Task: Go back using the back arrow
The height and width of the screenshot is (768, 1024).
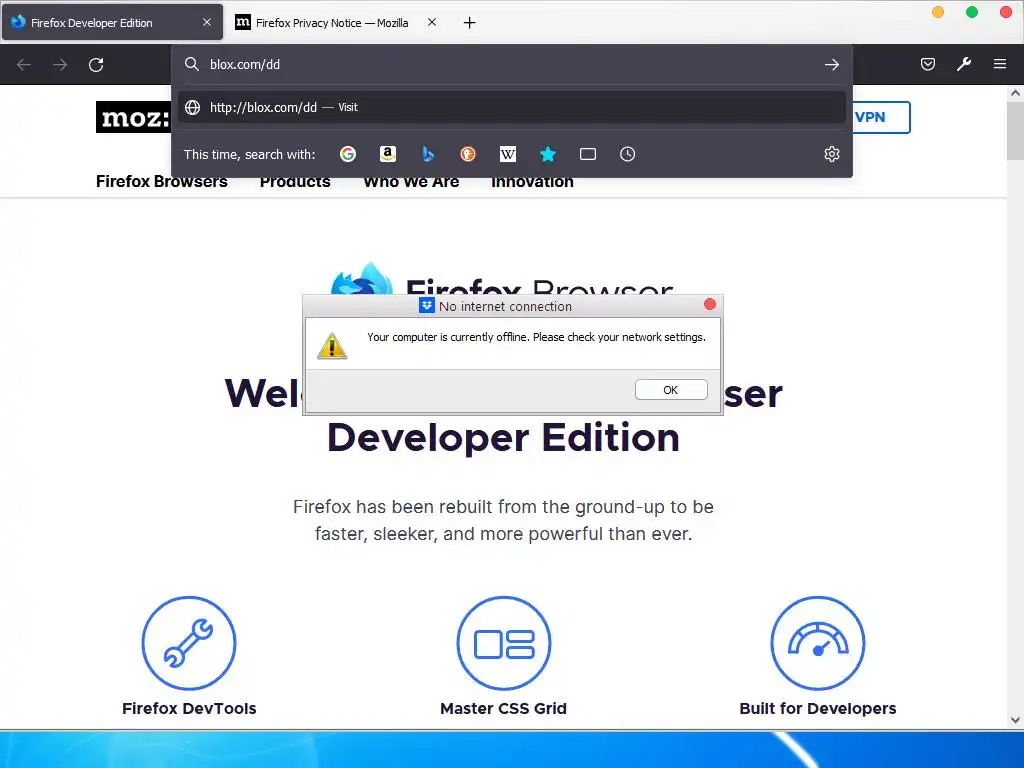Action: point(24,65)
